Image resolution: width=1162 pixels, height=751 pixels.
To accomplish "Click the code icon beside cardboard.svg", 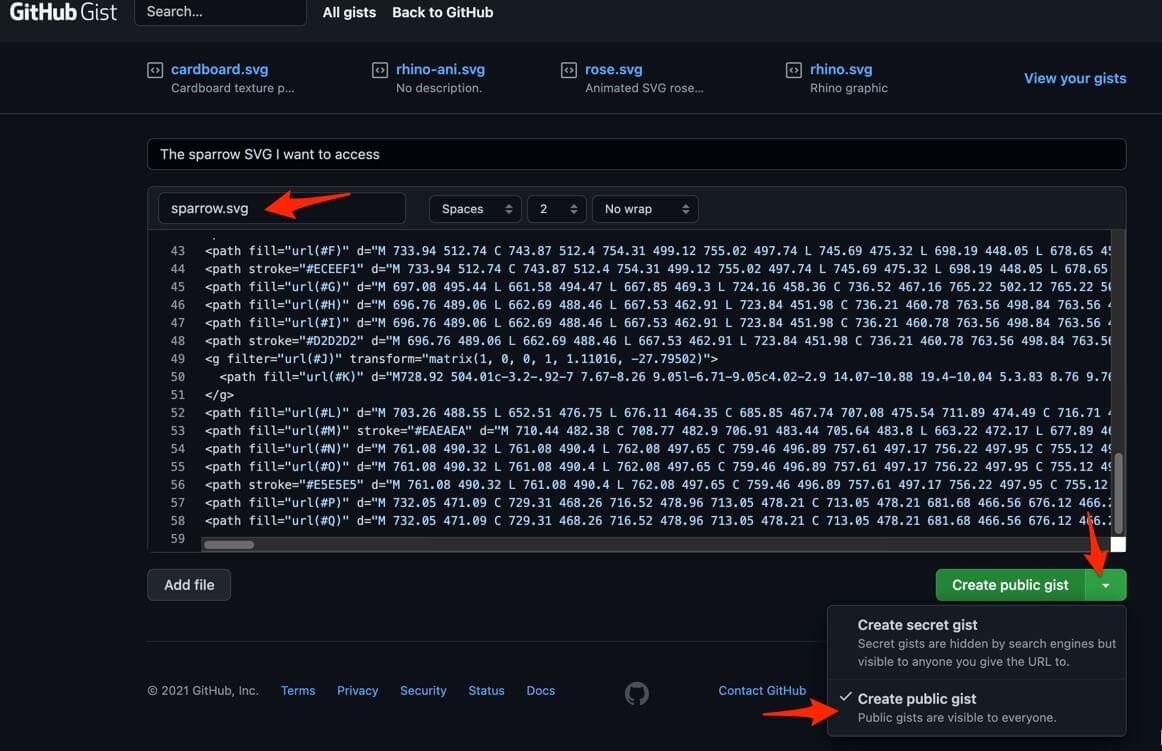I will click(x=155, y=70).
